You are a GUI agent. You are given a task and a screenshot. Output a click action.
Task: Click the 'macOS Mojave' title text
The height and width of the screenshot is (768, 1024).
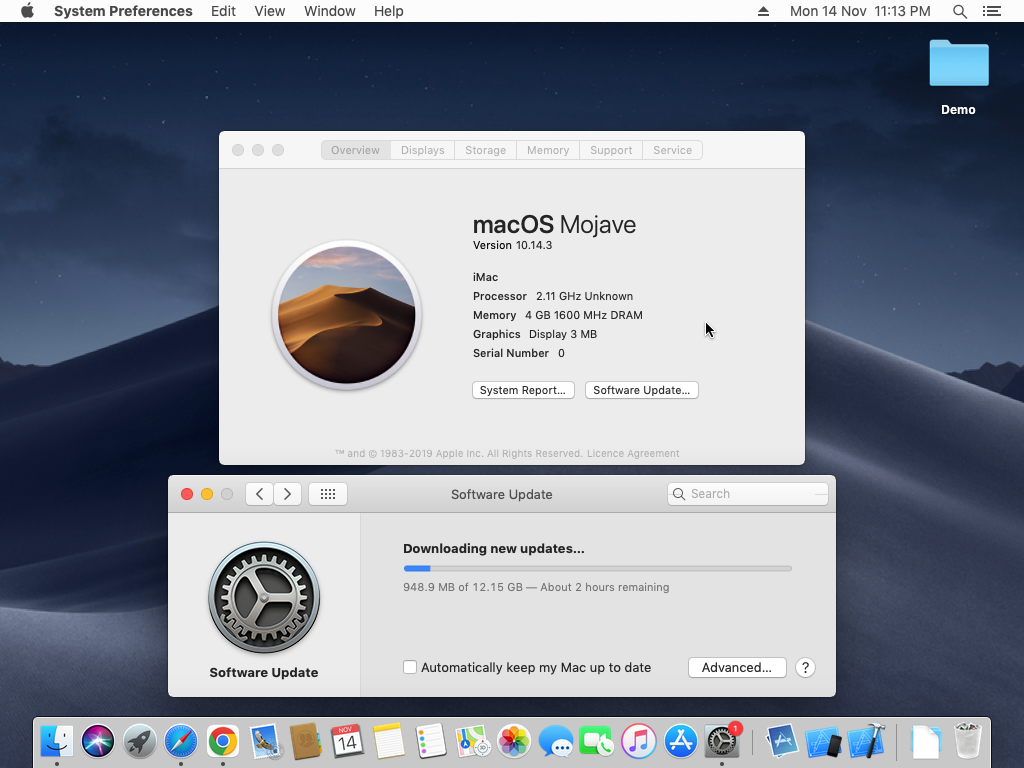pos(554,224)
